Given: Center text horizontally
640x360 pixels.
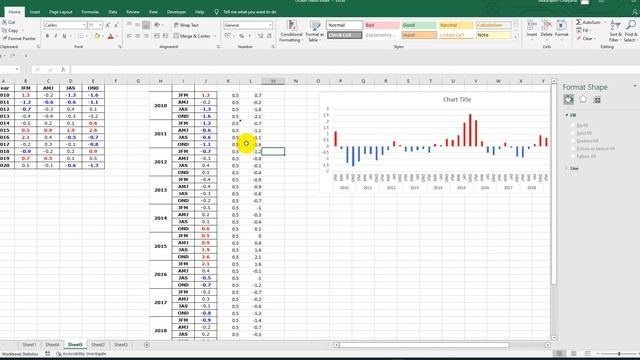Looking at the screenshot, I should 138,36.
